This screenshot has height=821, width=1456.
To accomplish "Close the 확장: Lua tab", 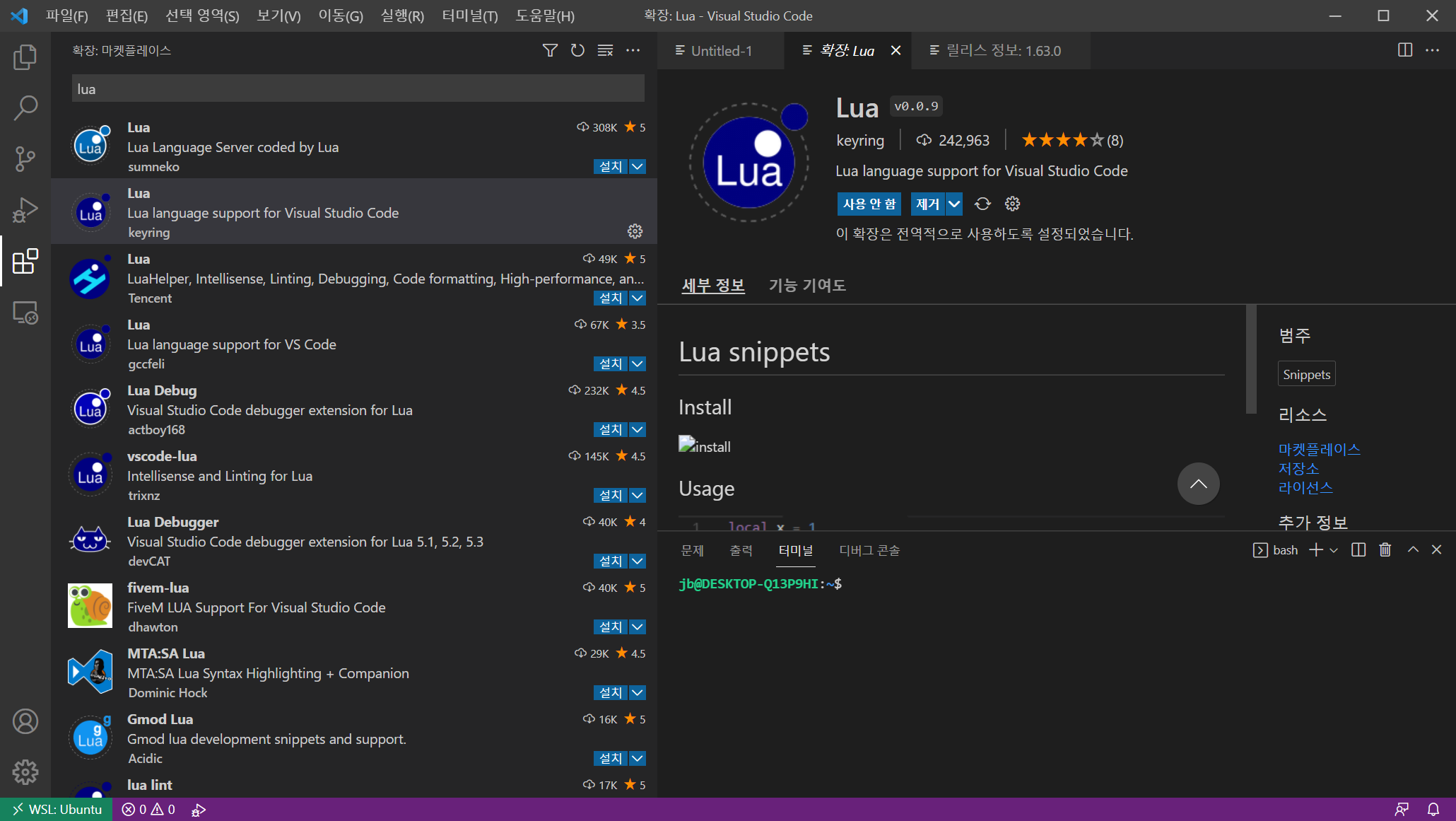I will click(x=896, y=51).
